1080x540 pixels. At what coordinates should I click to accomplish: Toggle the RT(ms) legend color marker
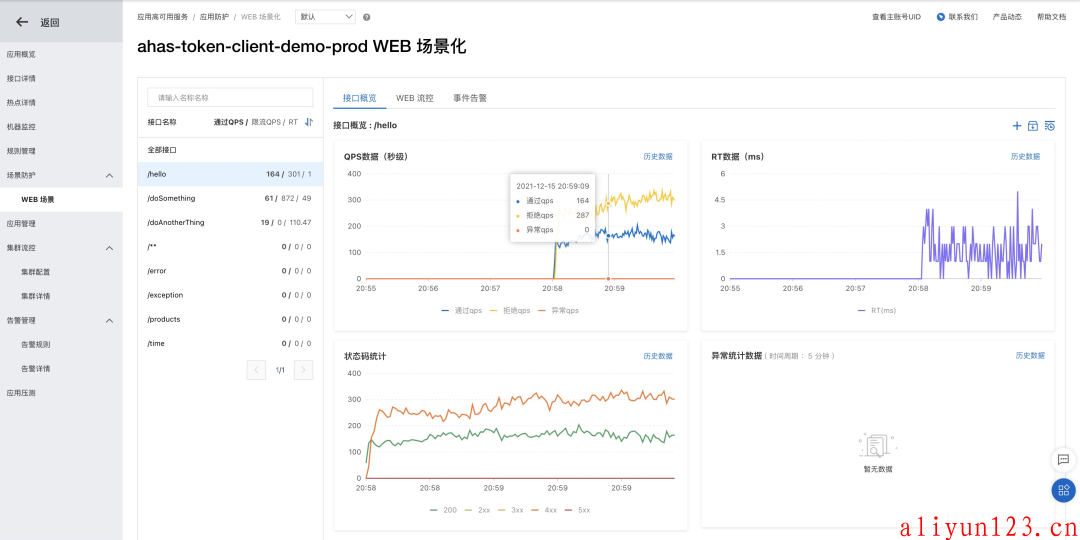[862, 311]
